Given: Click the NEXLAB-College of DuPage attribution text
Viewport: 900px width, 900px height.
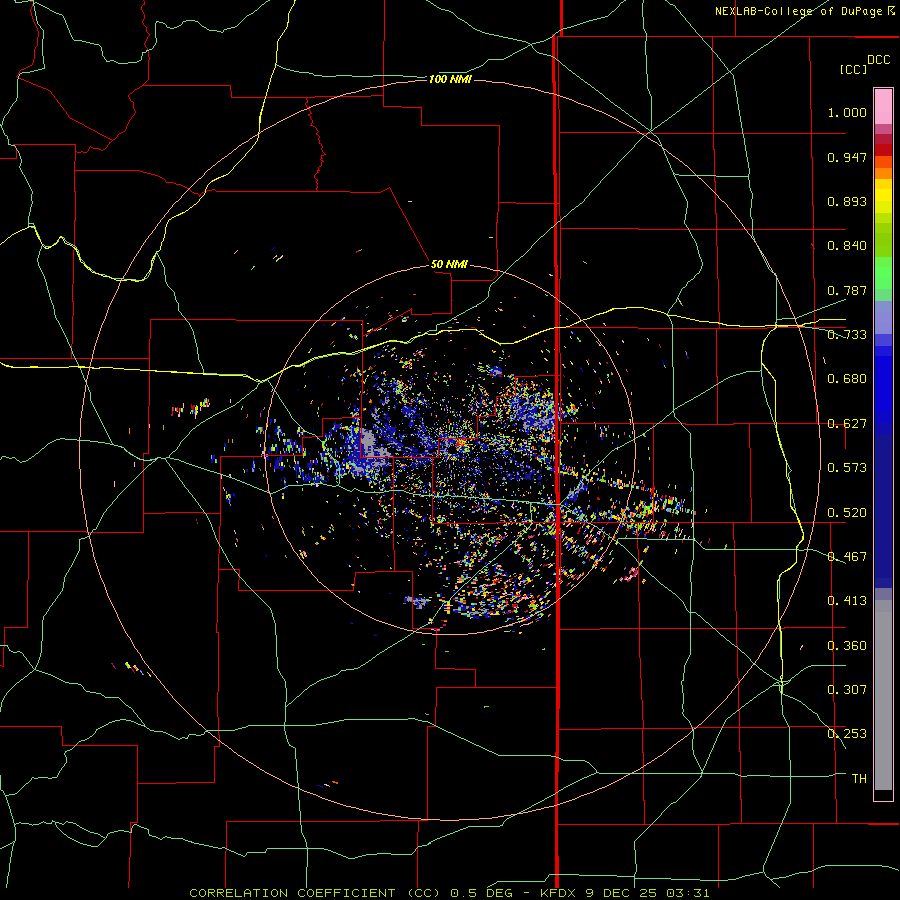Looking at the screenshot, I should point(804,11).
